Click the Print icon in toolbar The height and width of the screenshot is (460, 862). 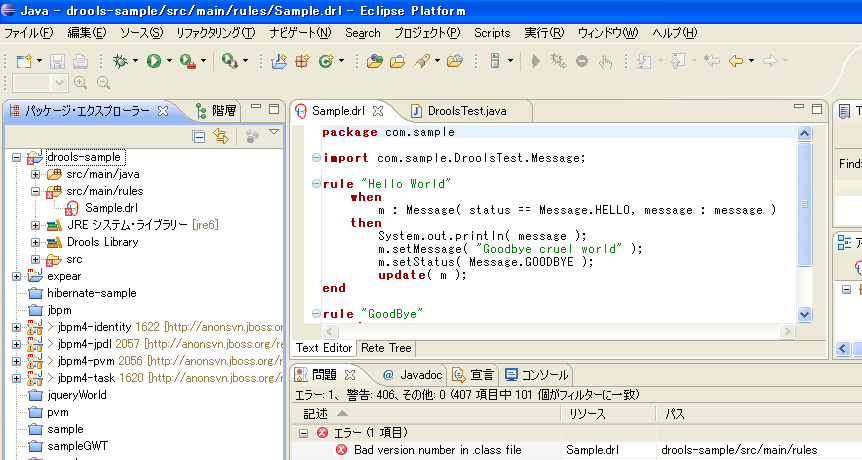tap(78, 61)
